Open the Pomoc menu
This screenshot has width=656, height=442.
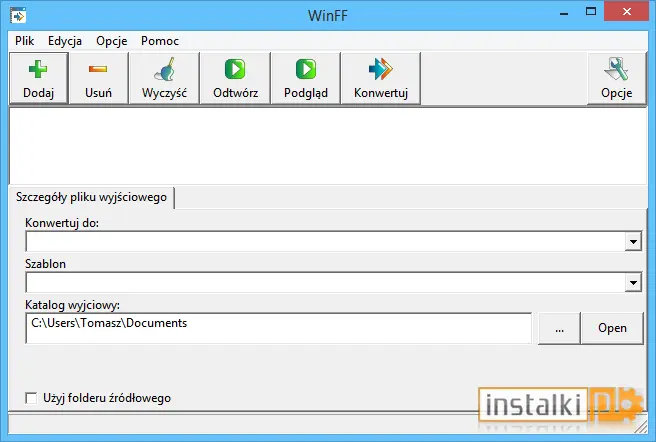pyautogui.click(x=160, y=41)
